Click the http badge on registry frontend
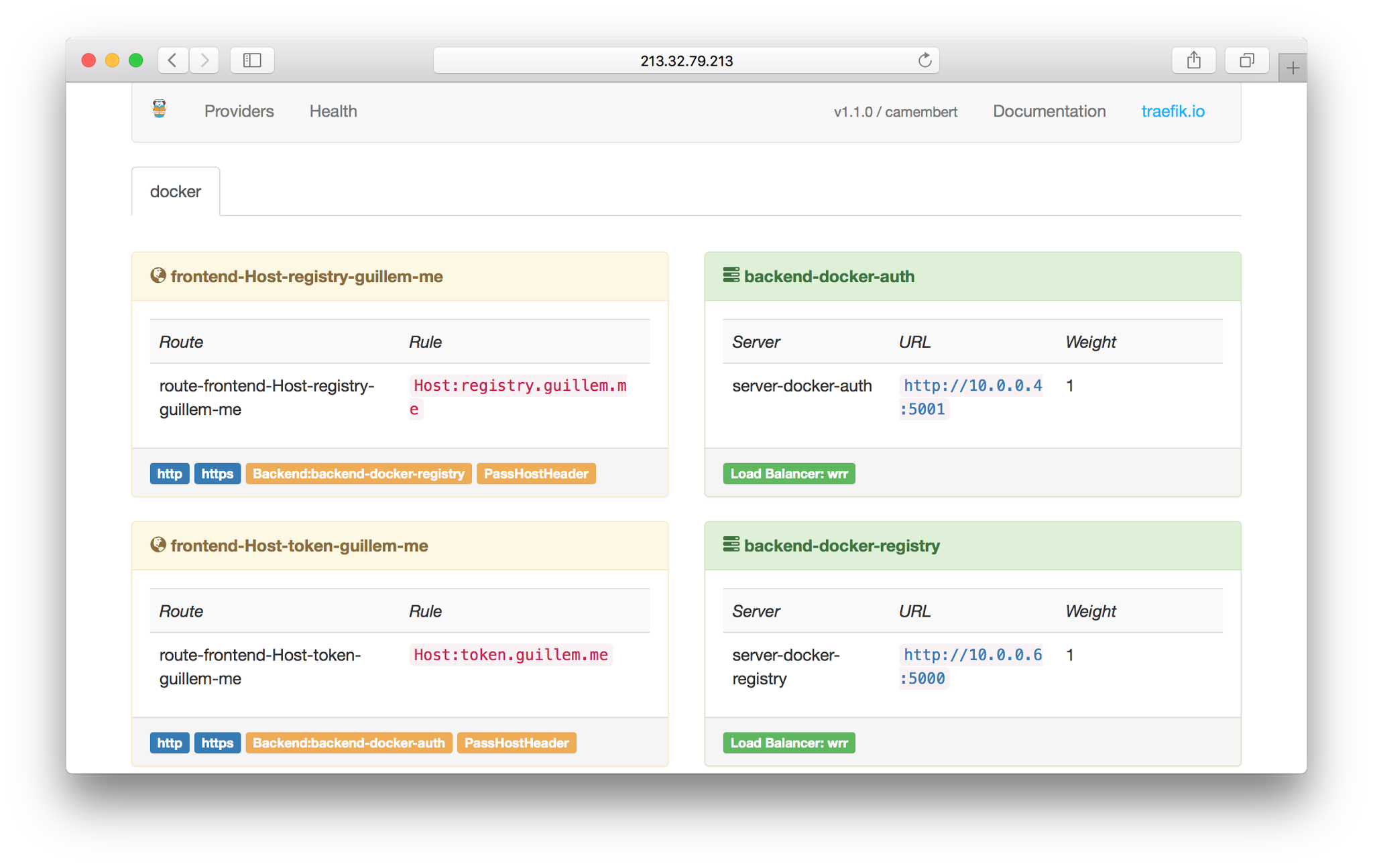1373x868 pixels. (x=170, y=474)
